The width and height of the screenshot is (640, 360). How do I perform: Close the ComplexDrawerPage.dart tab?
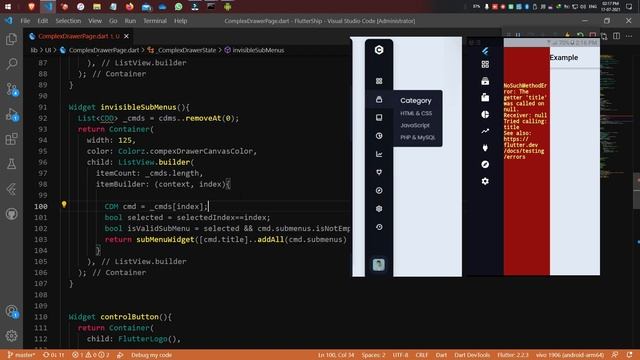click(x=127, y=36)
